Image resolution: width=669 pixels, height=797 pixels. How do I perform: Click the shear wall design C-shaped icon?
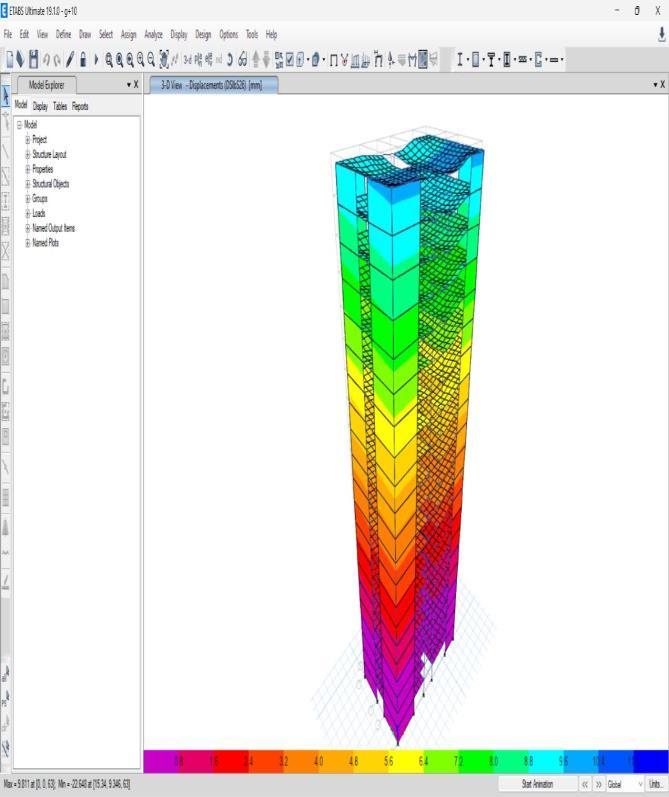(x=538, y=59)
